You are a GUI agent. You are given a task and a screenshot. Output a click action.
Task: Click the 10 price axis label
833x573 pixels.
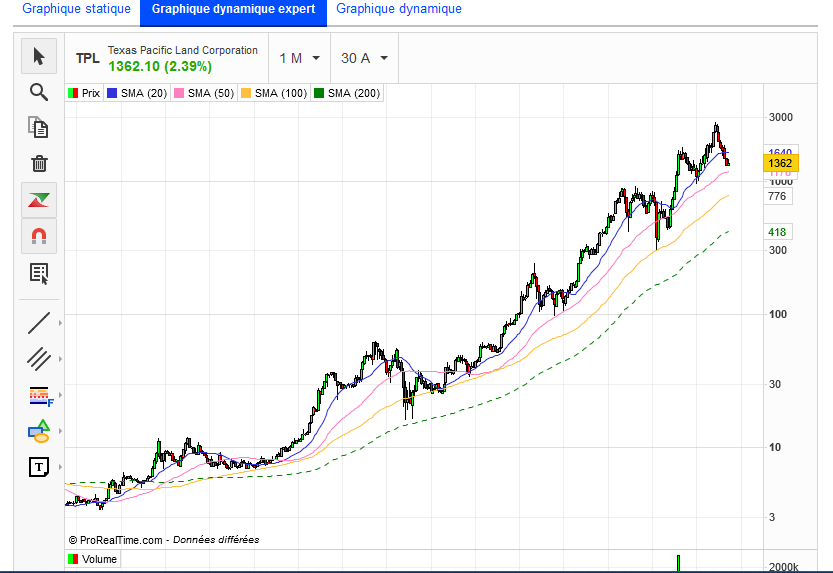[775, 447]
